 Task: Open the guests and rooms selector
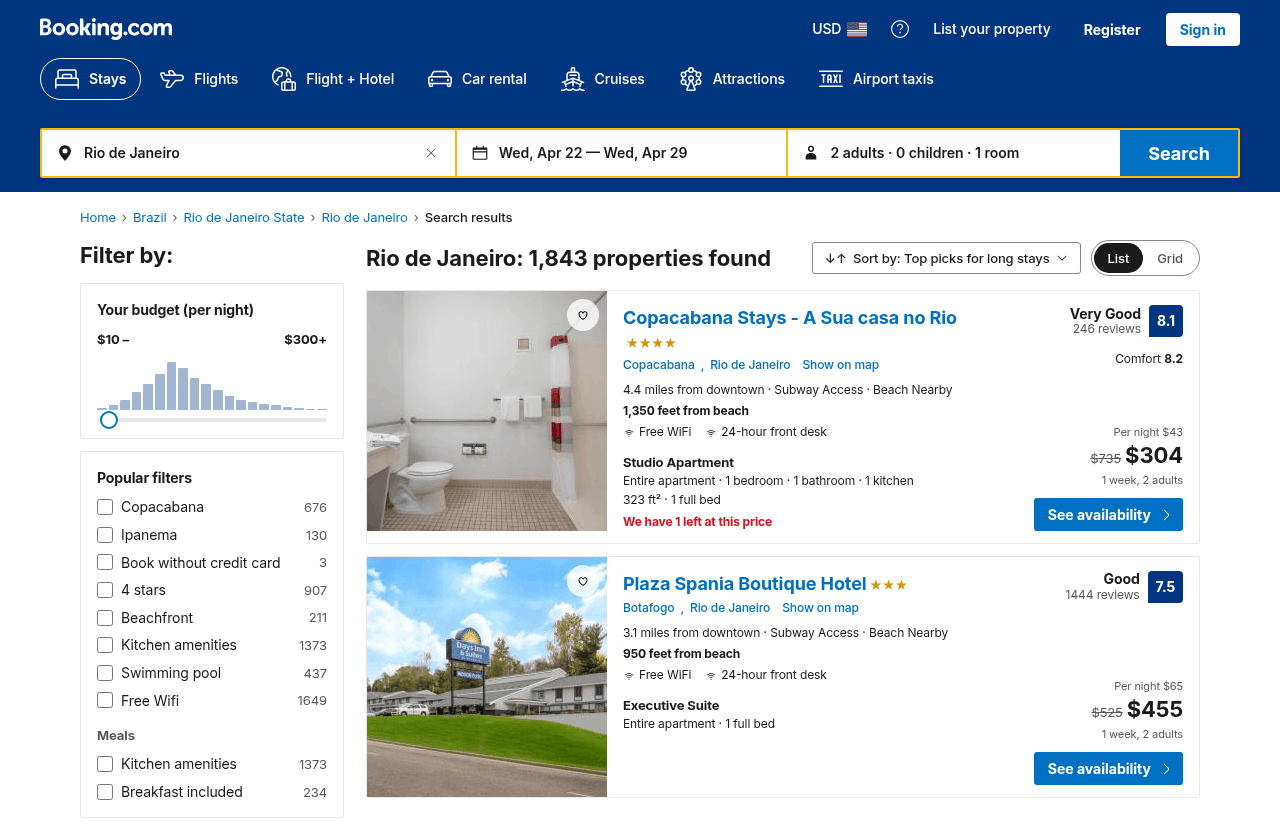click(x=954, y=153)
